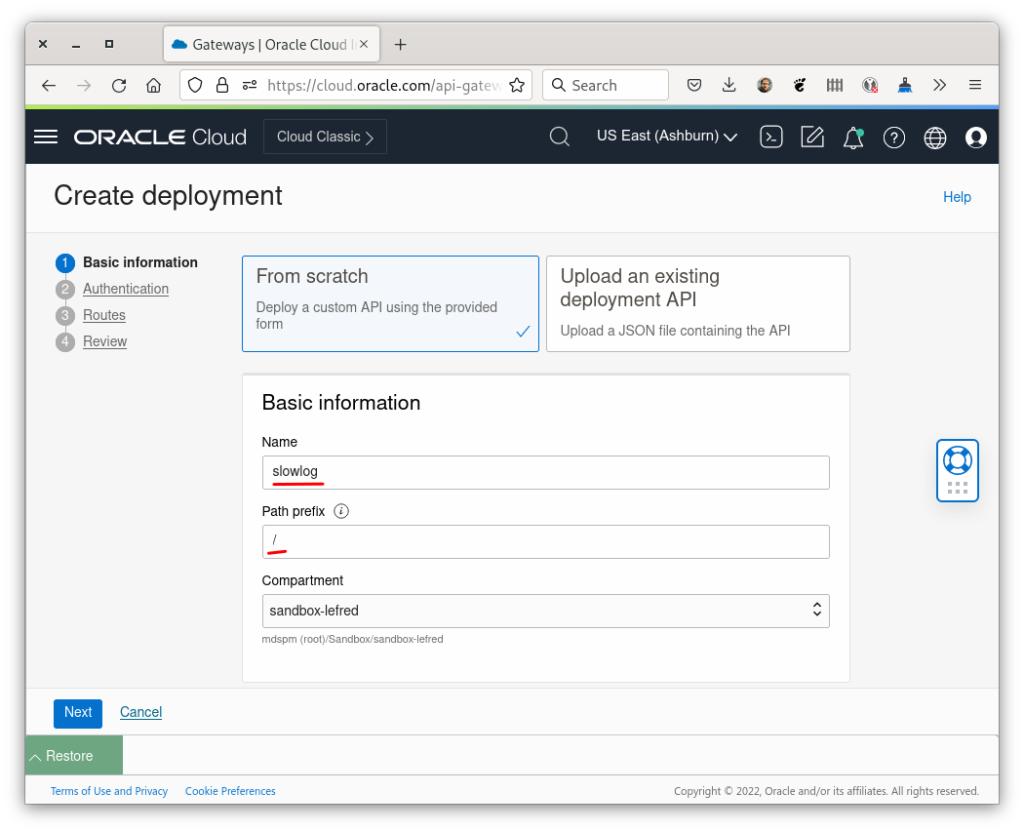
Task: Open the notifications bell
Action: [853, 137]
